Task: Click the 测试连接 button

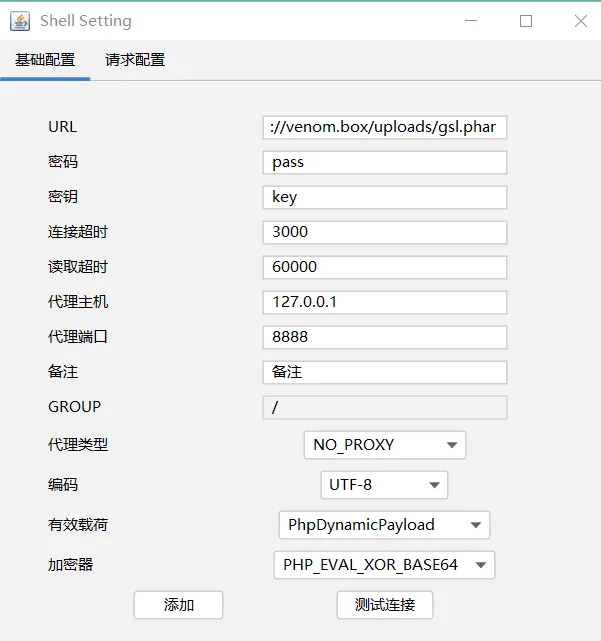Action: click(385, 605)
